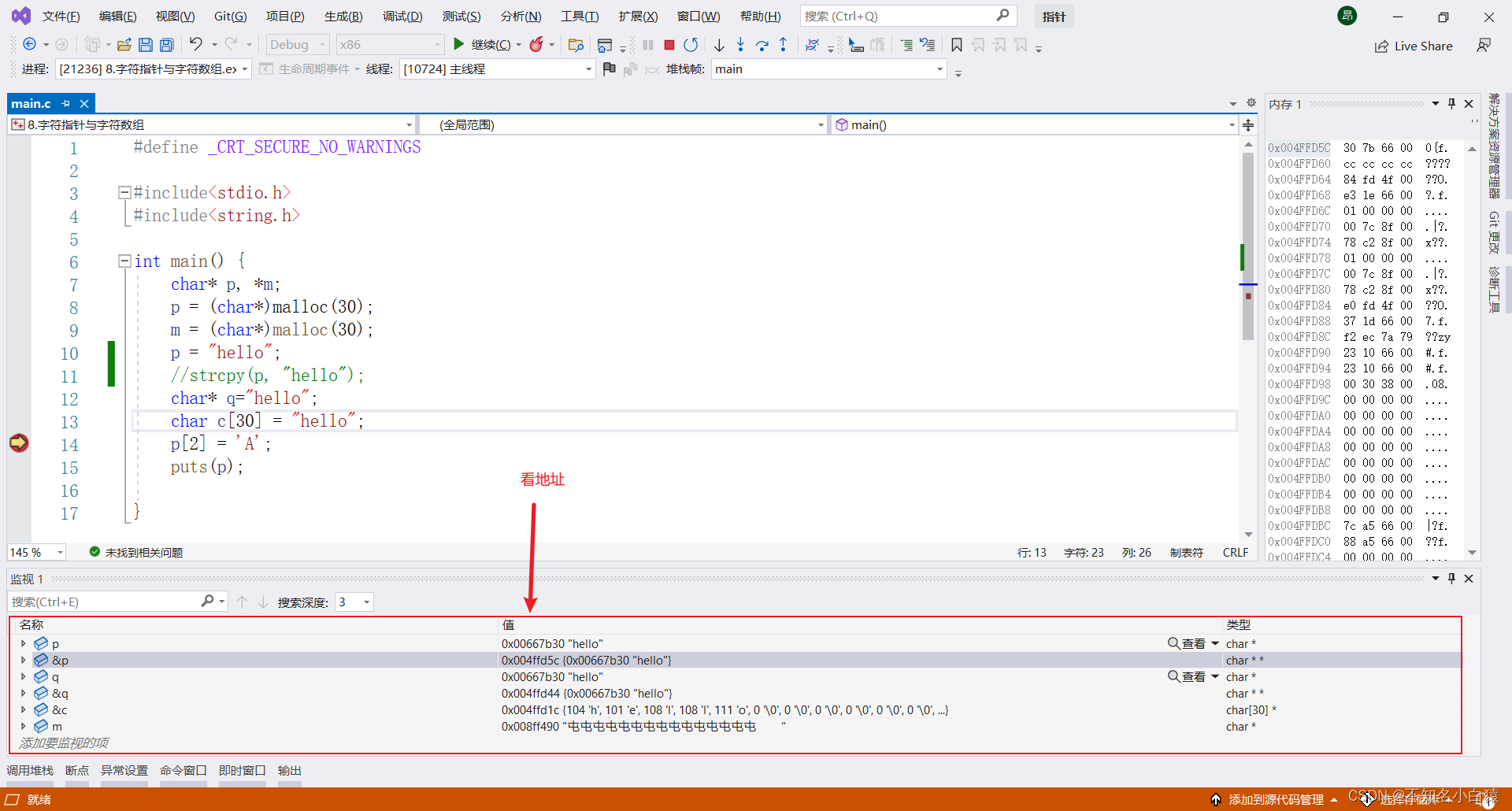Step Over the current statement

coord(762,45)
